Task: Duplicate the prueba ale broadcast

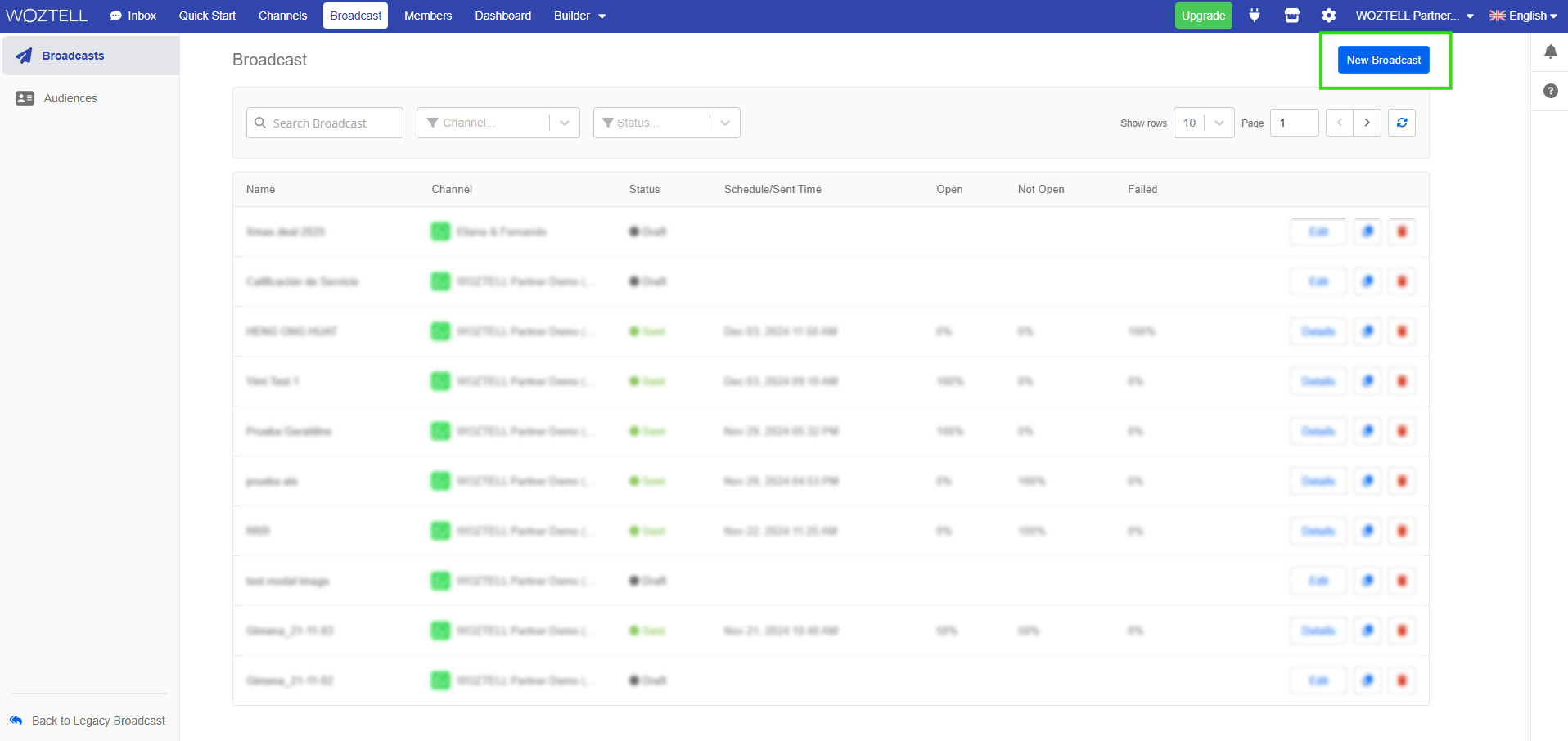Action: click(1367, 481)
